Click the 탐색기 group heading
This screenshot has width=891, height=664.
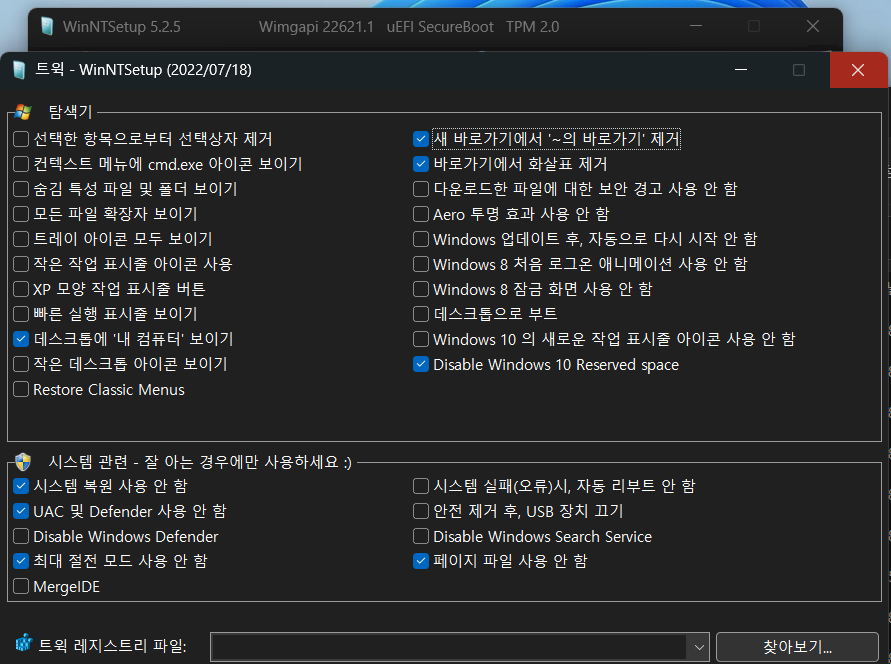click(70, 112)
